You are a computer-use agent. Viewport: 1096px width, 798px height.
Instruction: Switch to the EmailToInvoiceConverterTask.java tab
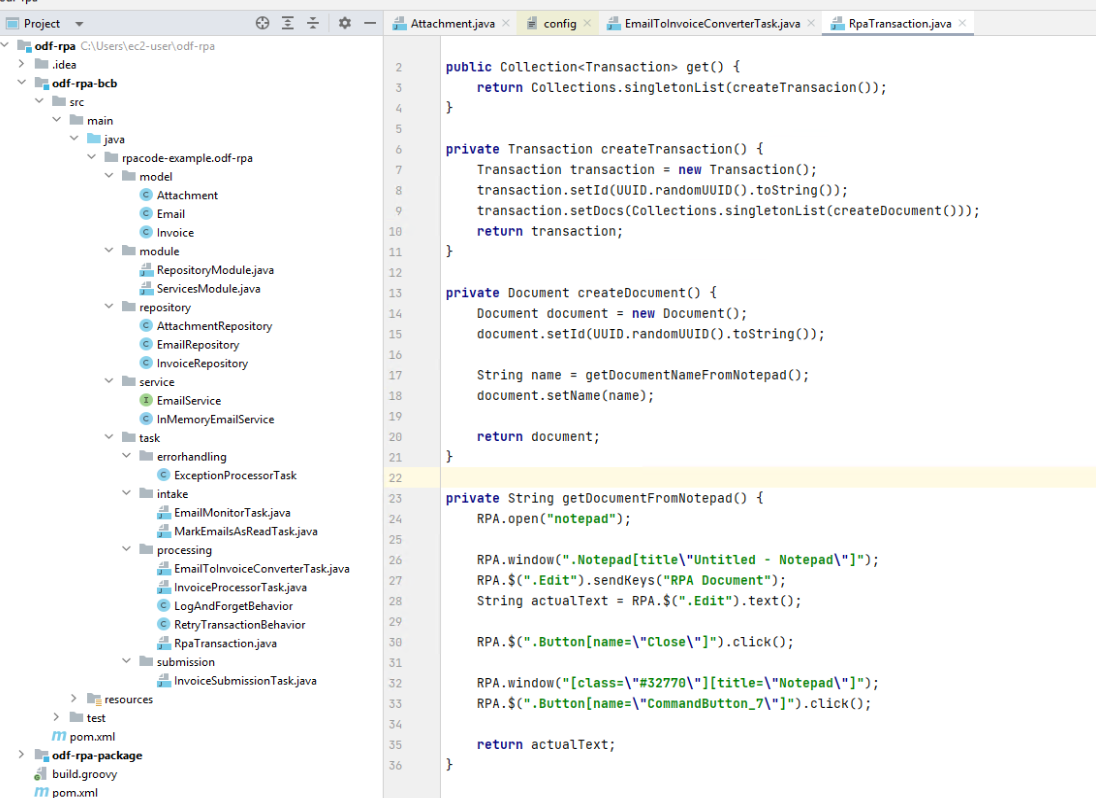click(712, 23)
